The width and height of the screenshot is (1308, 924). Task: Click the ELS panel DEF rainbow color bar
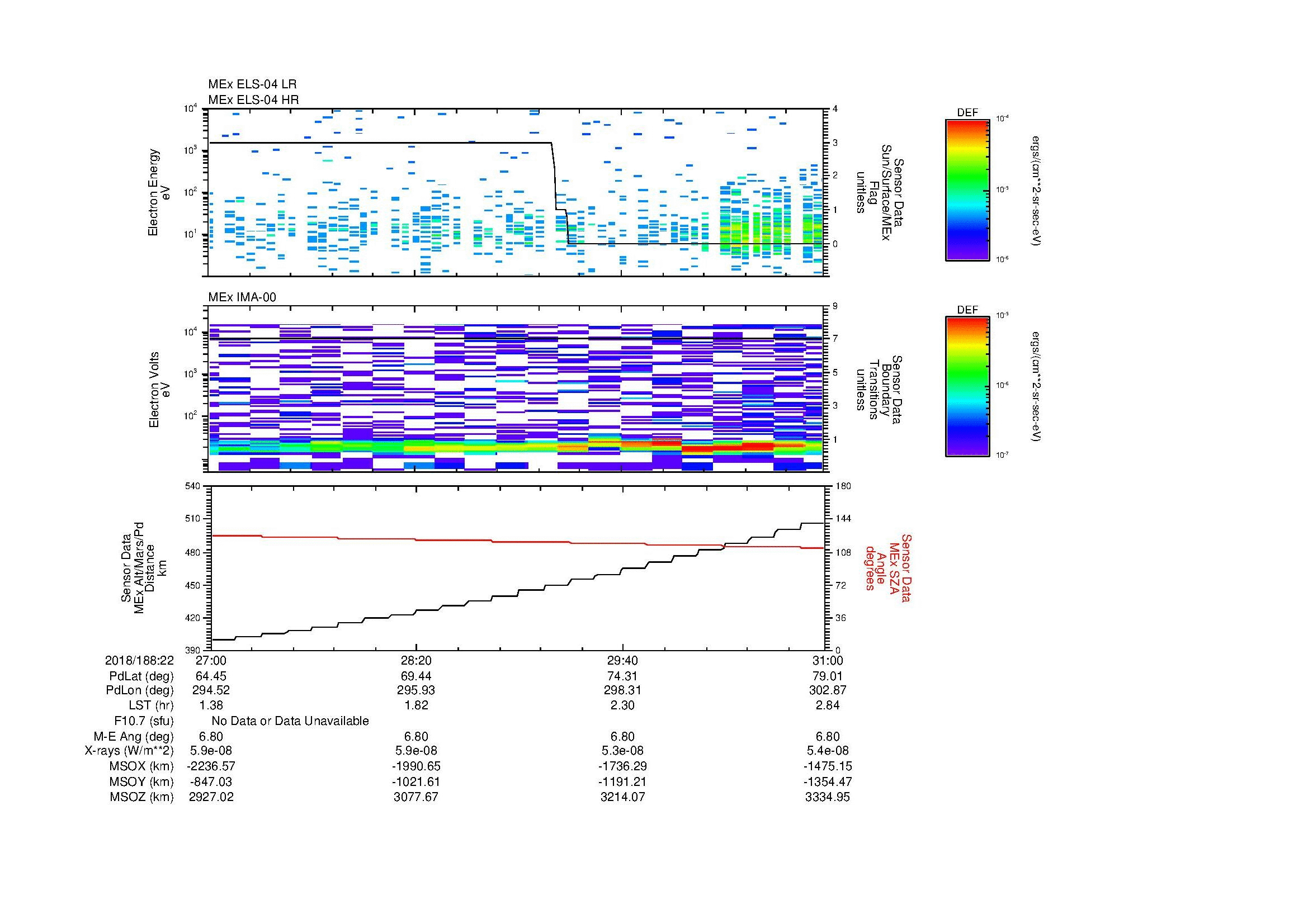click(967, 189)
